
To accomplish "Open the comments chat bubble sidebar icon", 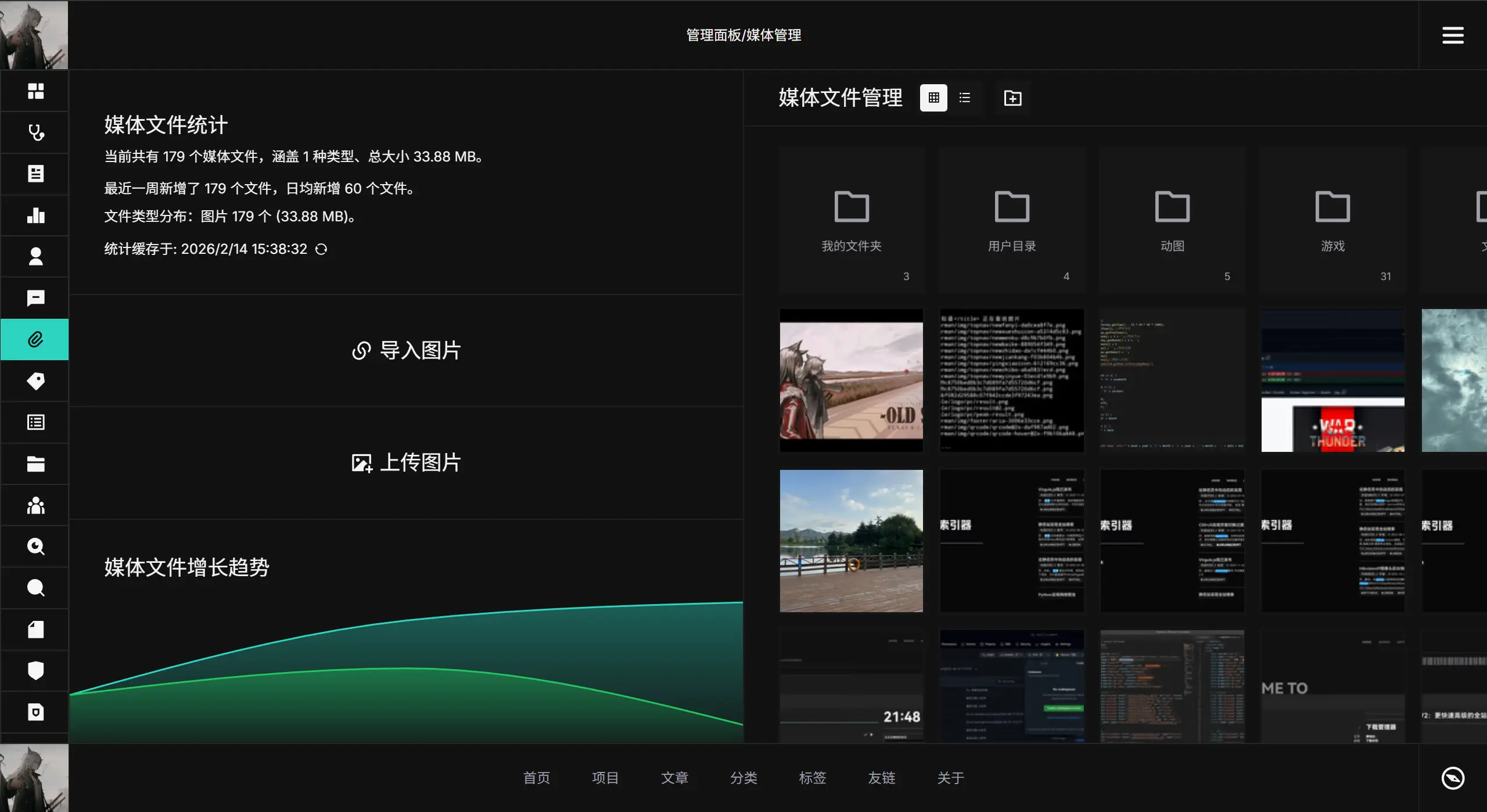I will tap(35, 298).
